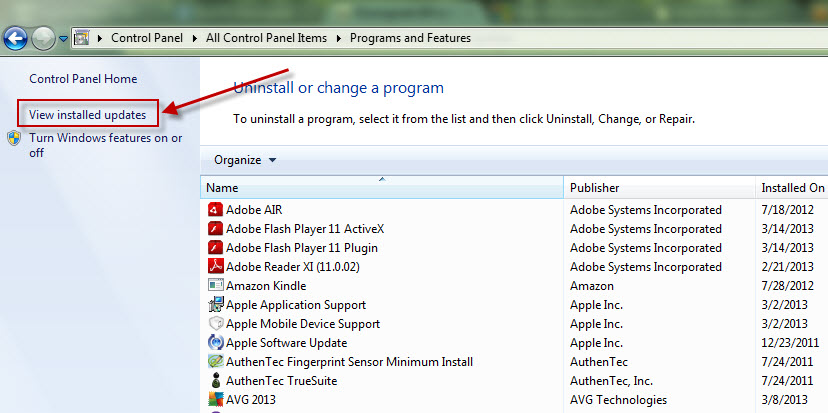Open Control Panel Home link
The image size is (828, 413).
click(83, 79)
